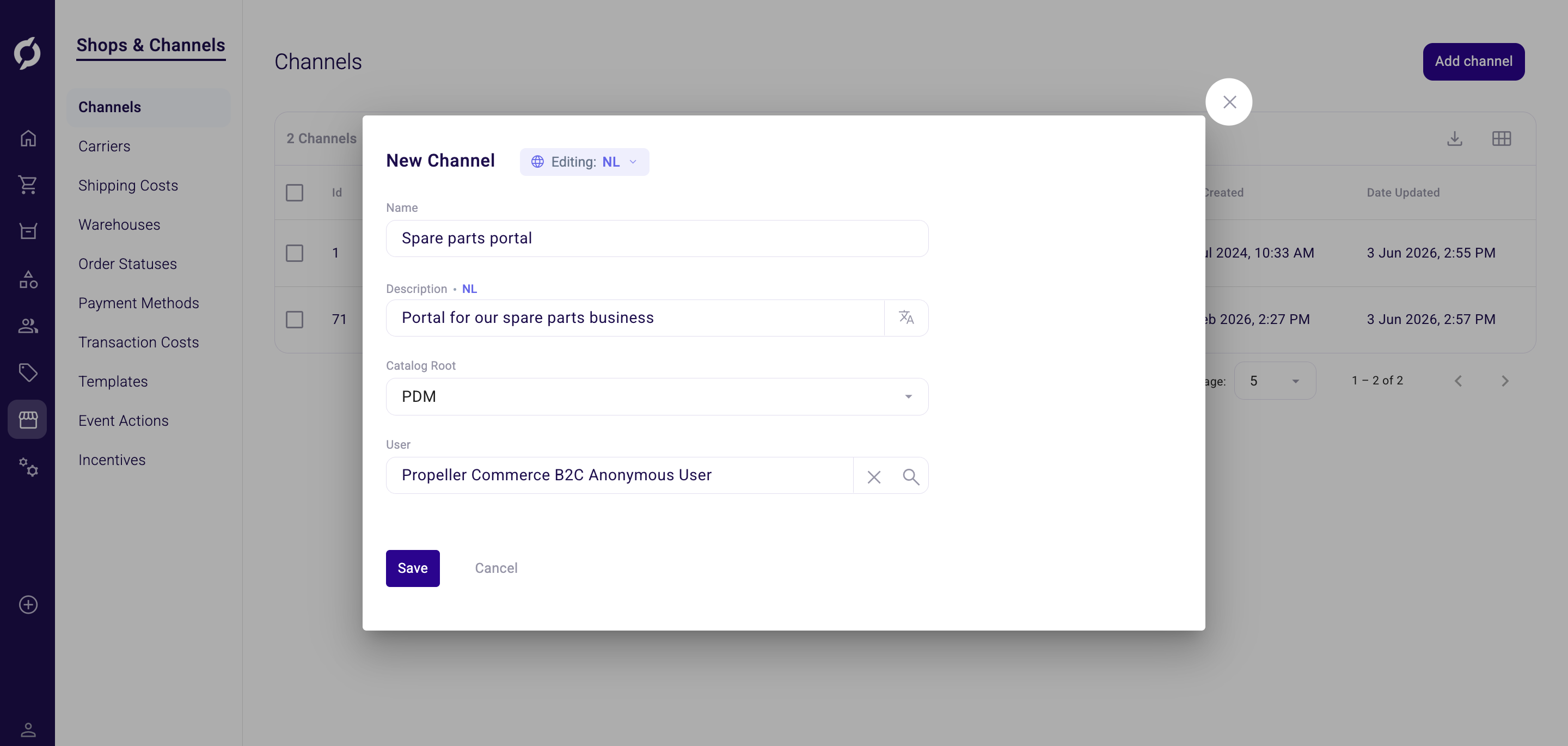Open the Home sidebar icon
Image resolution: width=1568 pixels, height=746 pixels.
28,139
